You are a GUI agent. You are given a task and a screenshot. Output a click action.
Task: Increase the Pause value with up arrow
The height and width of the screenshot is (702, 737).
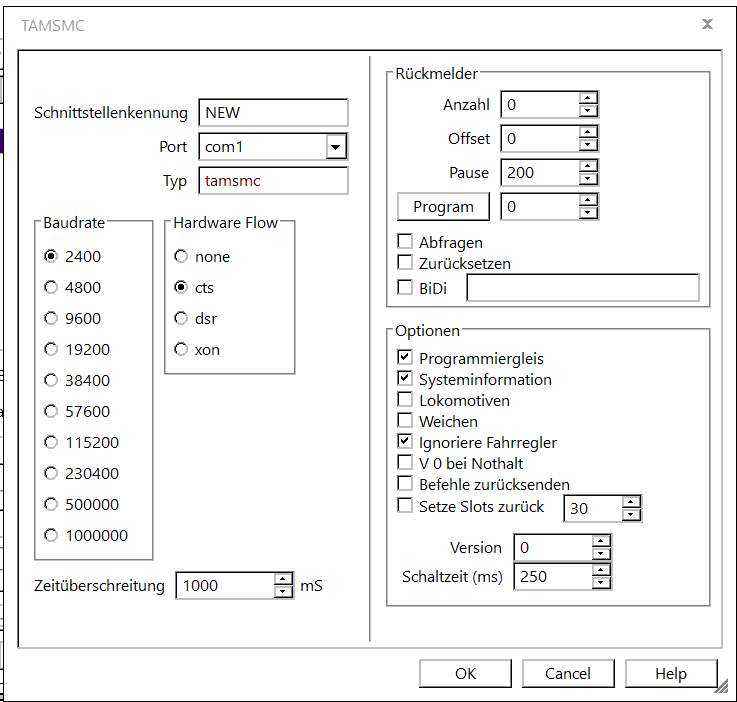pos(588,166)
